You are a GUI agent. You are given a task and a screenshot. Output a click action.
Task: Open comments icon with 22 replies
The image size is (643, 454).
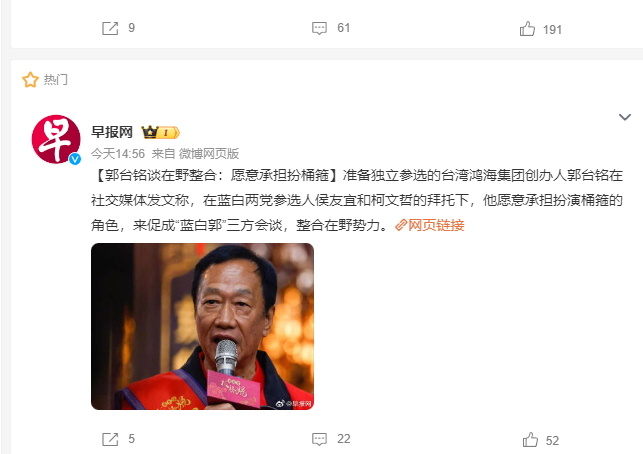tap(319, 439)
